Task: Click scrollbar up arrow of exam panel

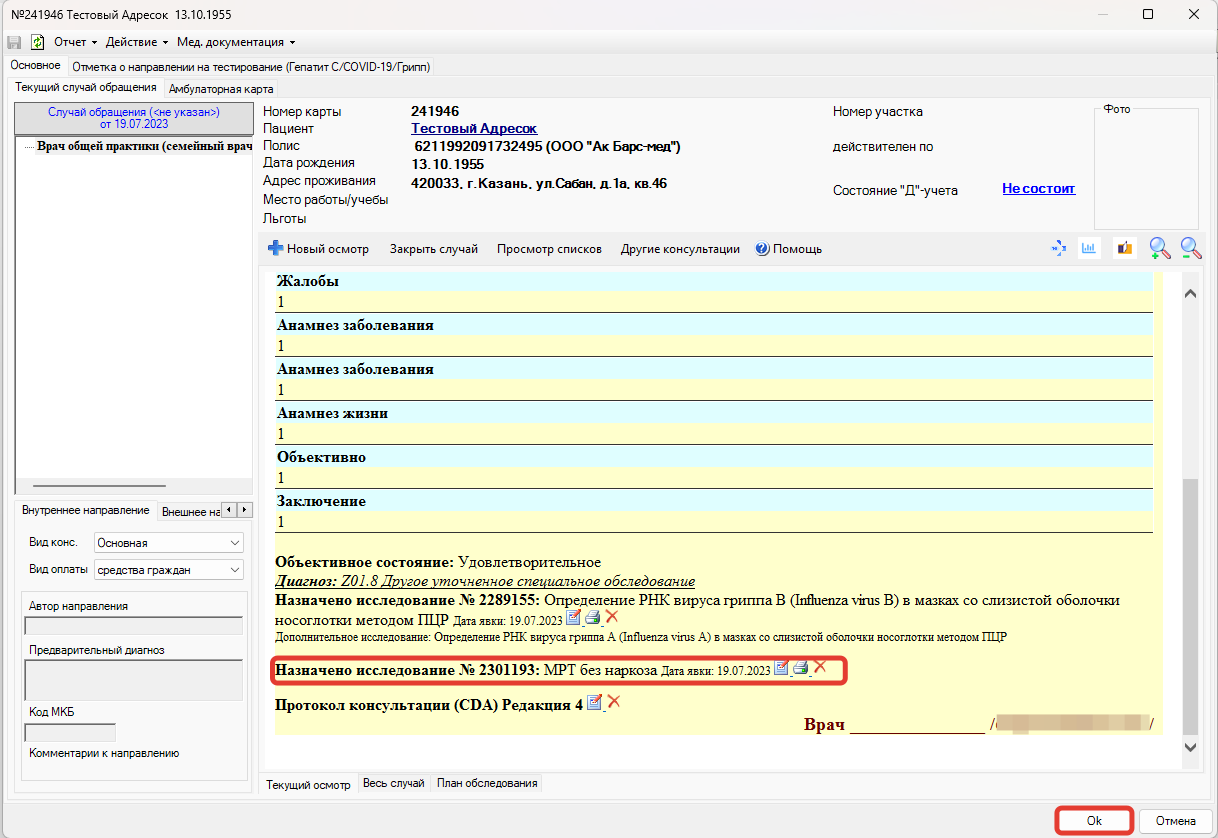Action: tap(1190, 293)
